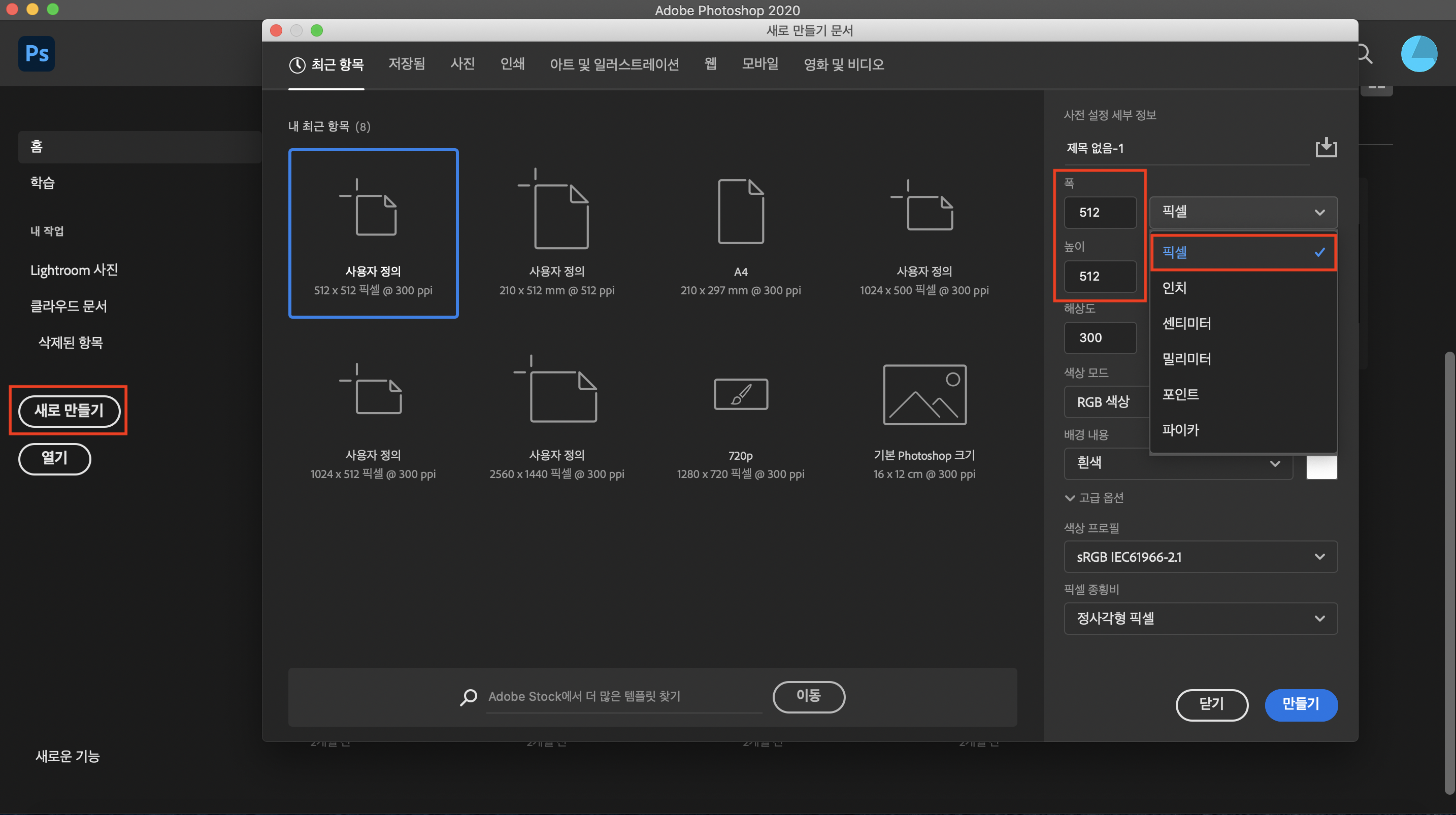1456x815 pixels.
Task: Select the 기본 Photoshop 크기 image preset icon
Action: [924, 394]
